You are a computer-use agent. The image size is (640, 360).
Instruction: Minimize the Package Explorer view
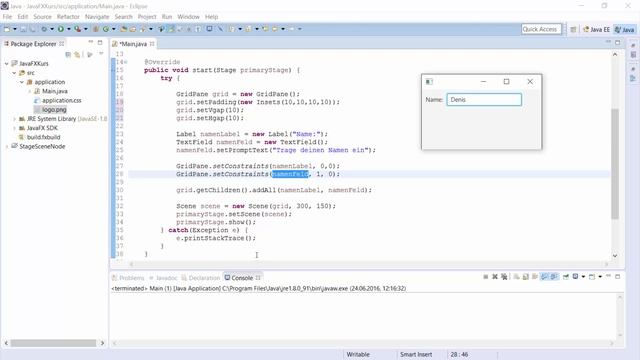pos(91,42)
